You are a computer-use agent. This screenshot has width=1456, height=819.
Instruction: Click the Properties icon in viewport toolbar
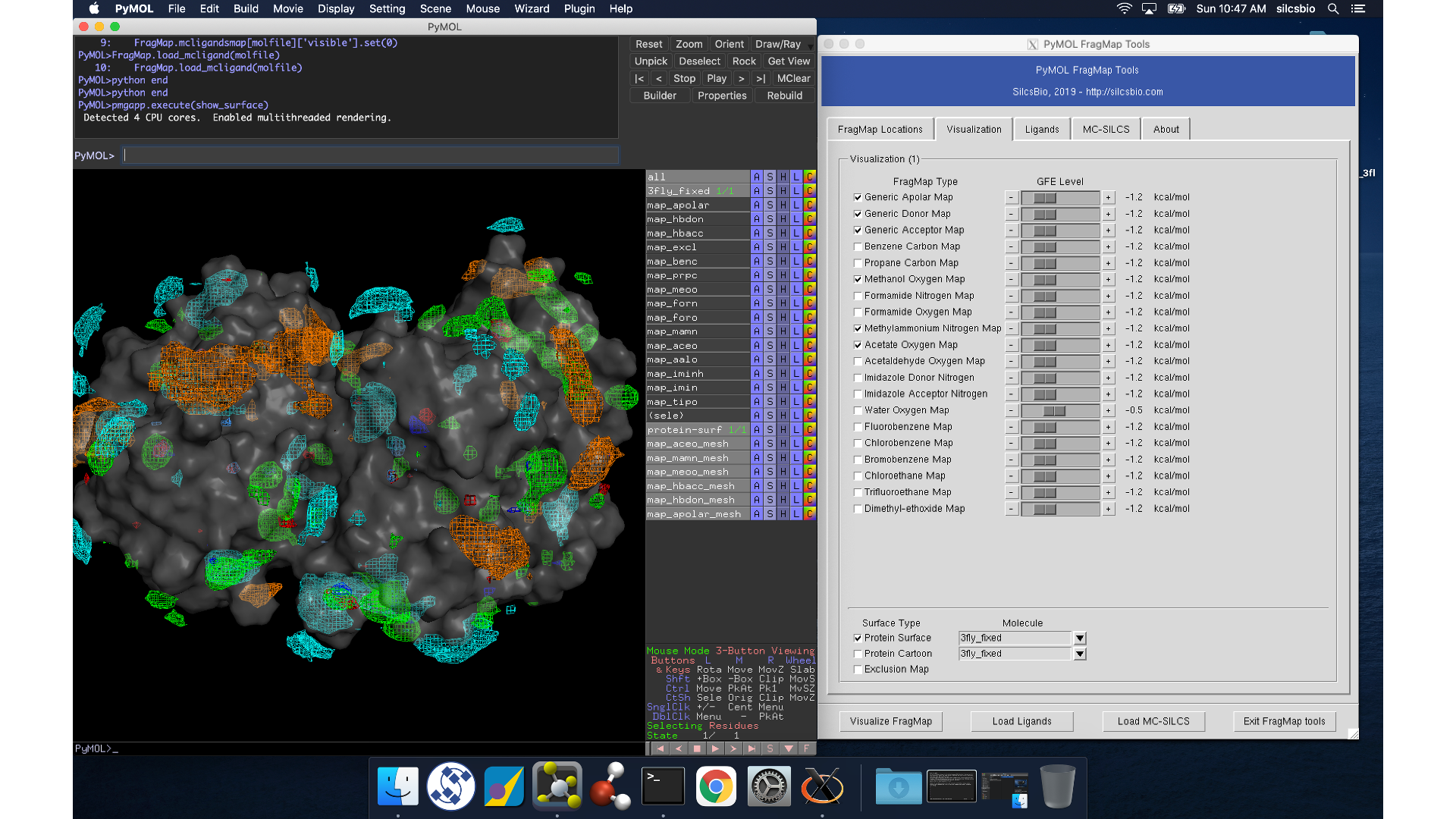pos(722,95)
